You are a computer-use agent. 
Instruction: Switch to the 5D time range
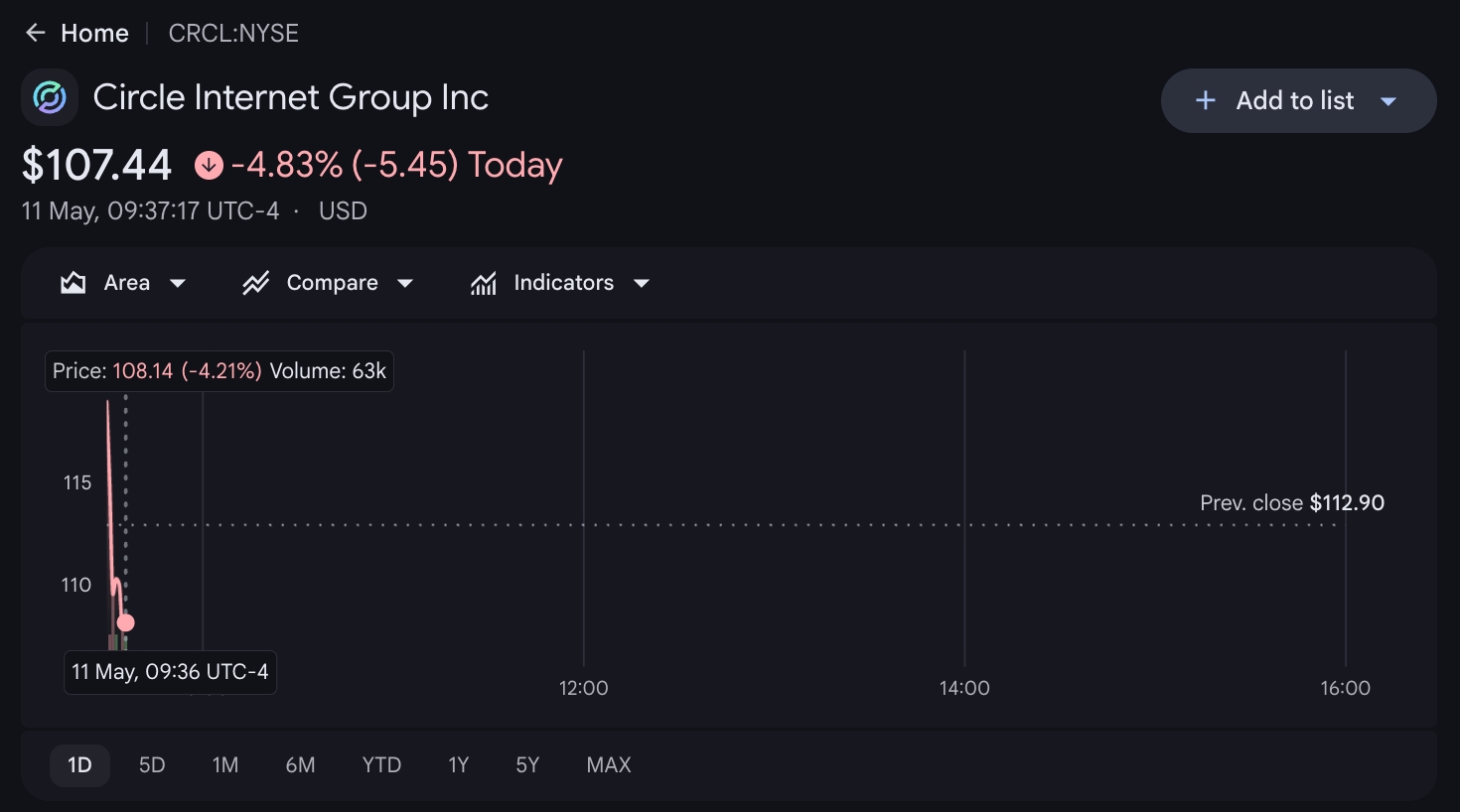(x=152, y=765)
